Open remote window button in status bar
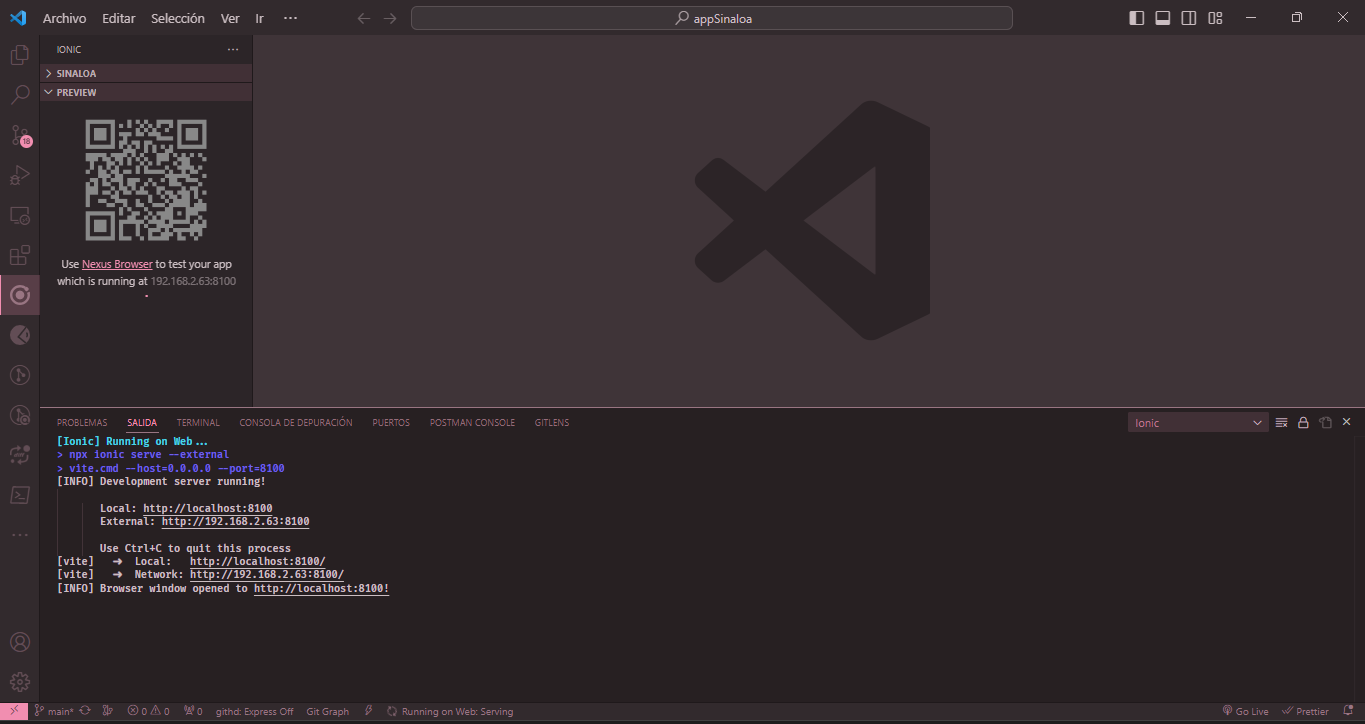1365x724 pixels. click(x=13, y=712)
